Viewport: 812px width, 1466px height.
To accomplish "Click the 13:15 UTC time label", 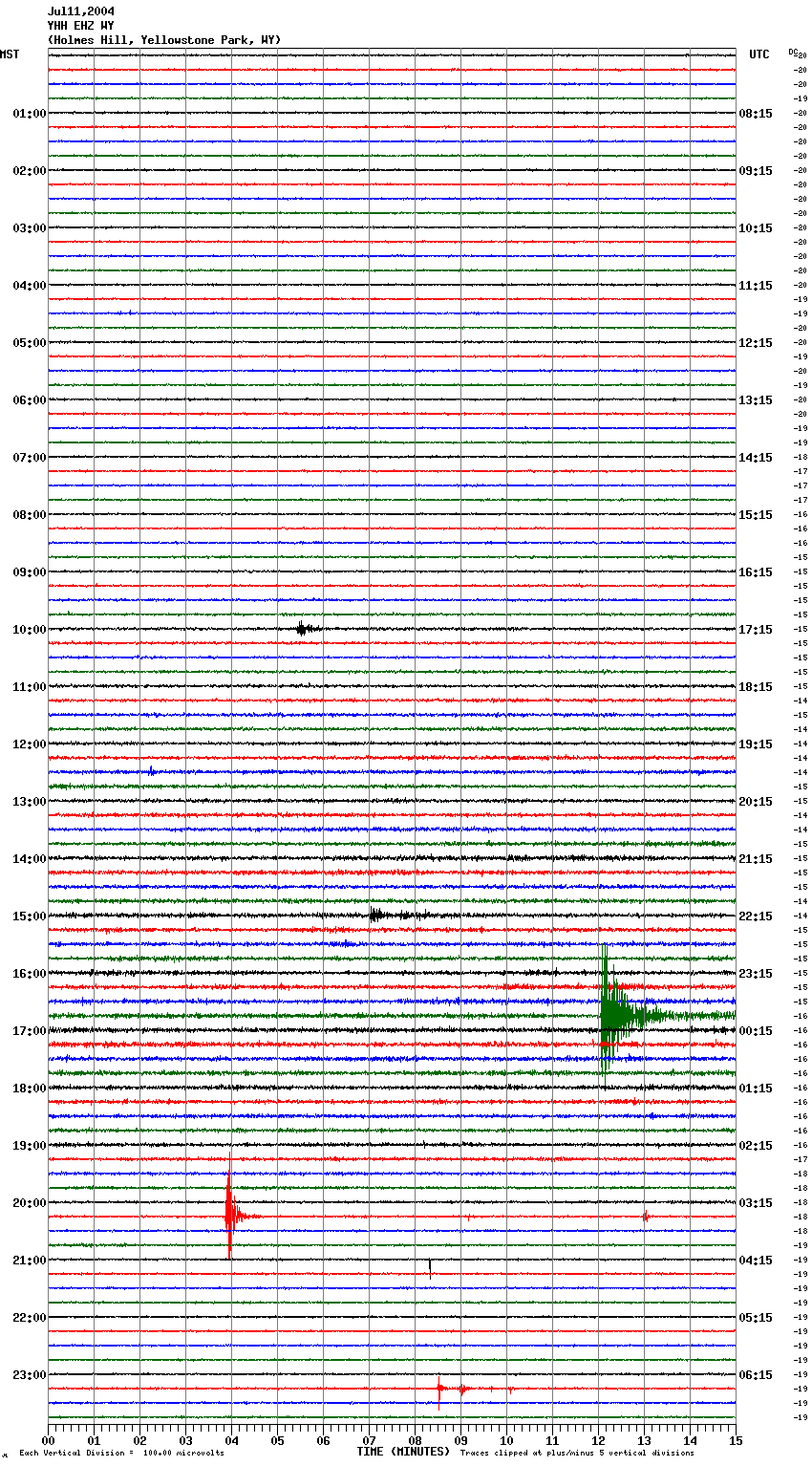I will pos(756,400).
